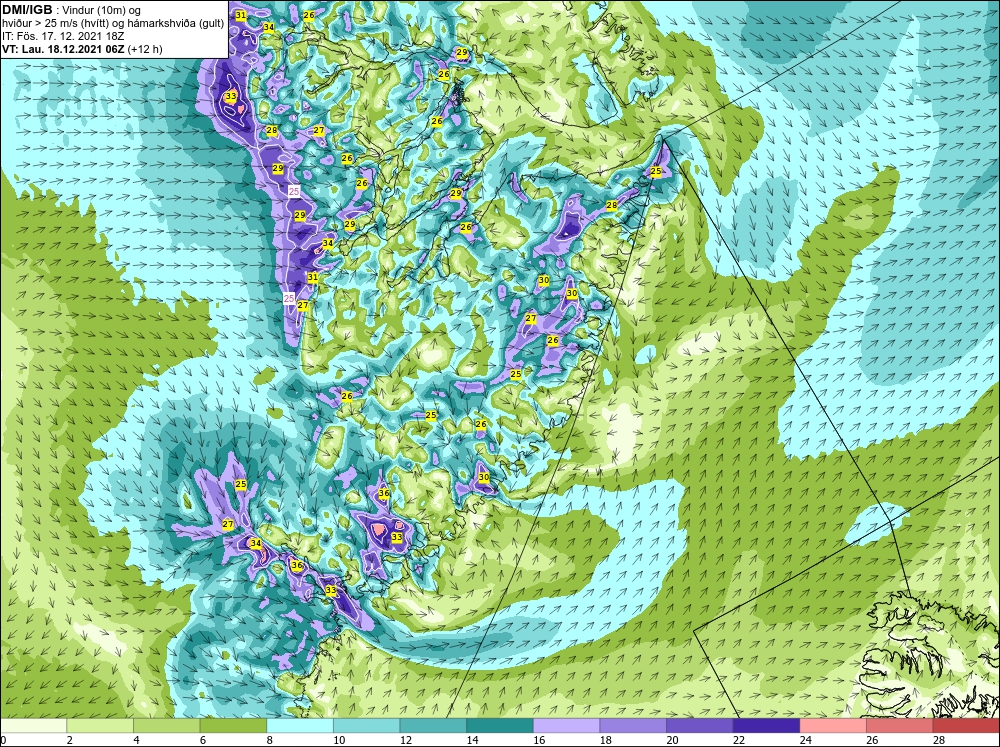Click the '8' tick label on color scale
1000x747 pixels.
(270, 740)
